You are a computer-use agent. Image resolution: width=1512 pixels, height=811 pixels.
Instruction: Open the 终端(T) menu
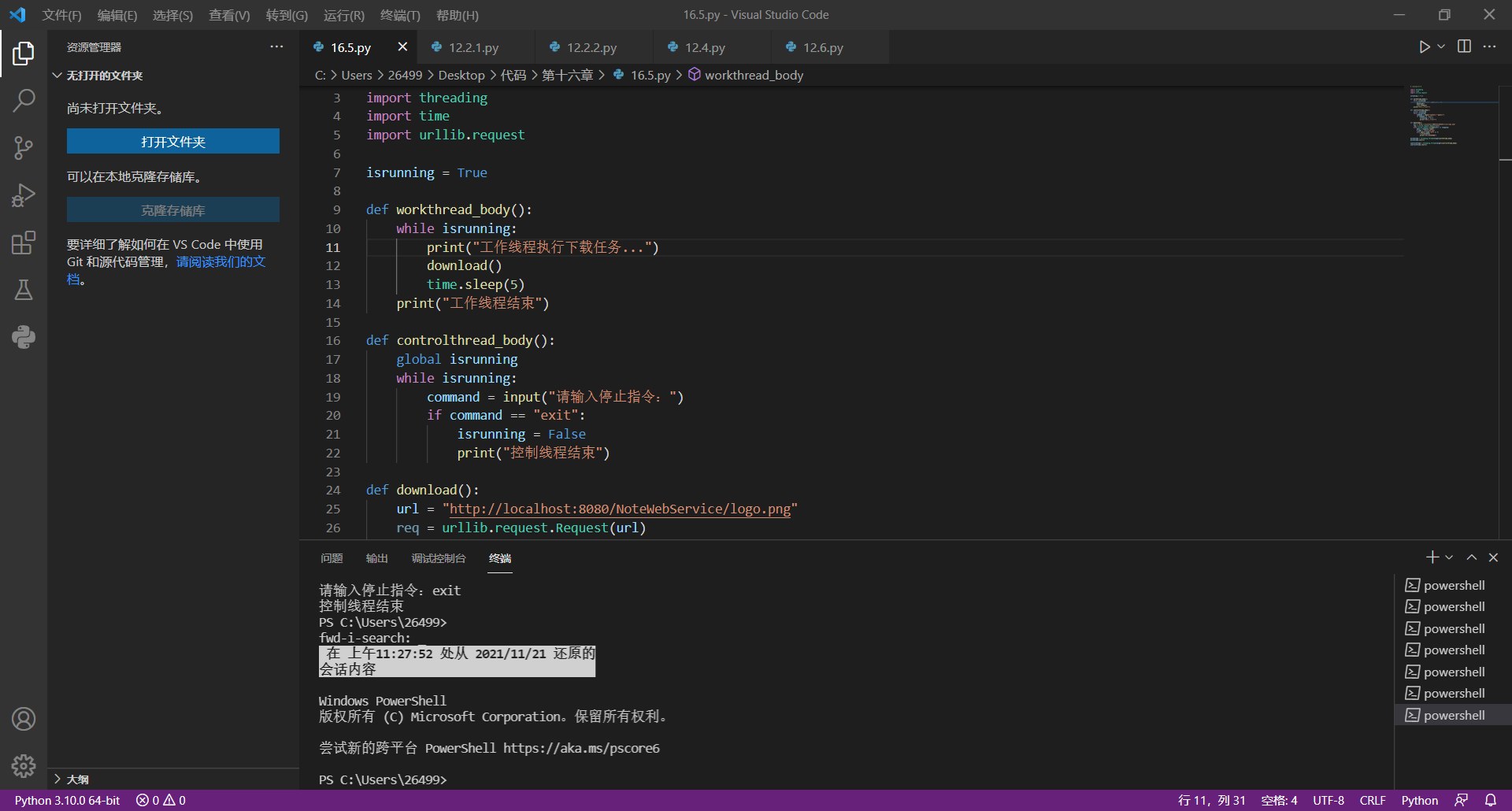pos(400,15)
